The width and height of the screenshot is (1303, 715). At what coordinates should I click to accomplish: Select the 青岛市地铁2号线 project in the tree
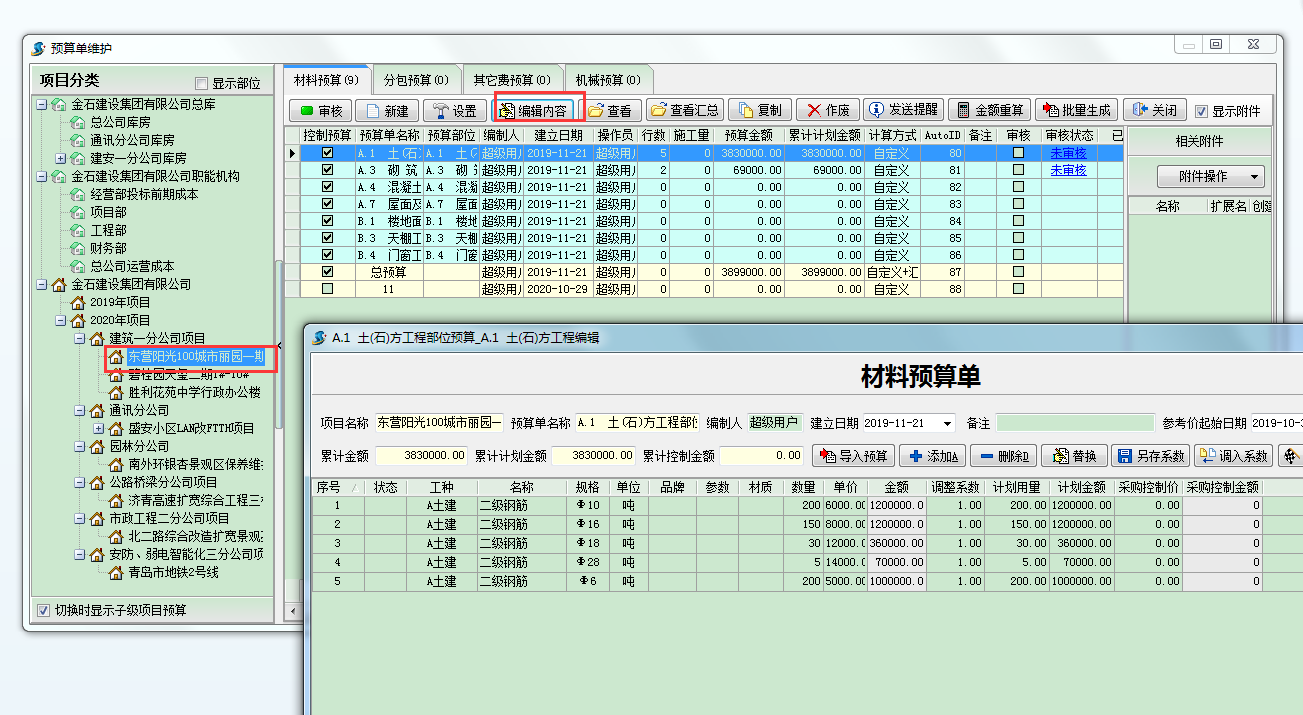[x=173, y=572]
